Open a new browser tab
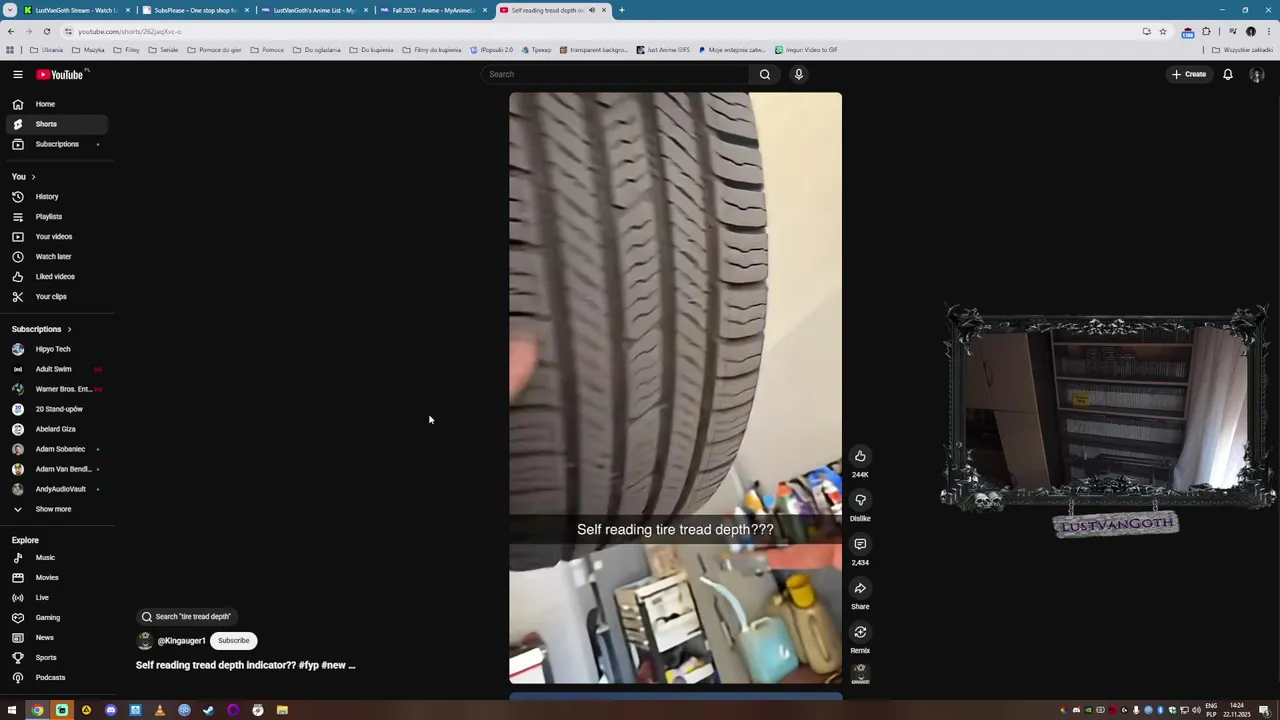Screen dimensions: 1280x720 (621, 10)
